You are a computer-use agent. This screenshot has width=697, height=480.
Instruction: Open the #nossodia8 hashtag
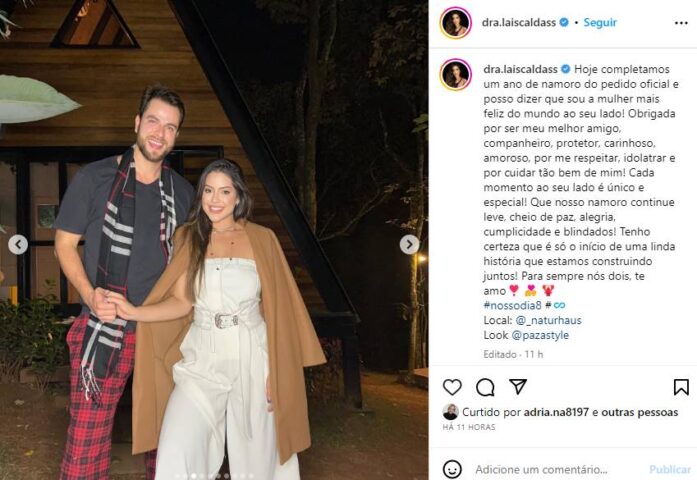(513, 305)
